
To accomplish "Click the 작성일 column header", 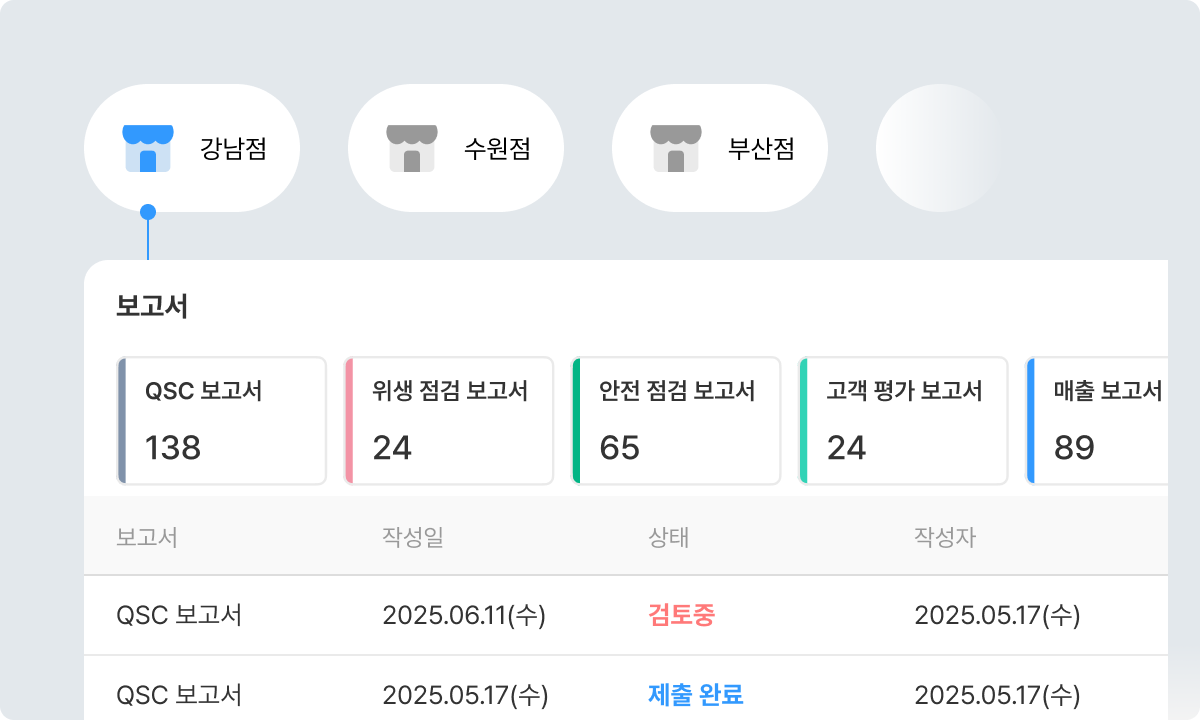I will click(412, 537).
